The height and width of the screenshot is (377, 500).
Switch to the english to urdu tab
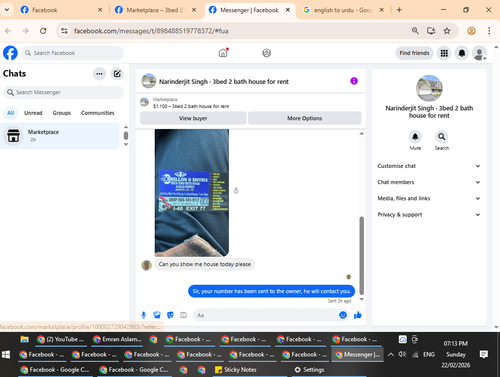343,10
